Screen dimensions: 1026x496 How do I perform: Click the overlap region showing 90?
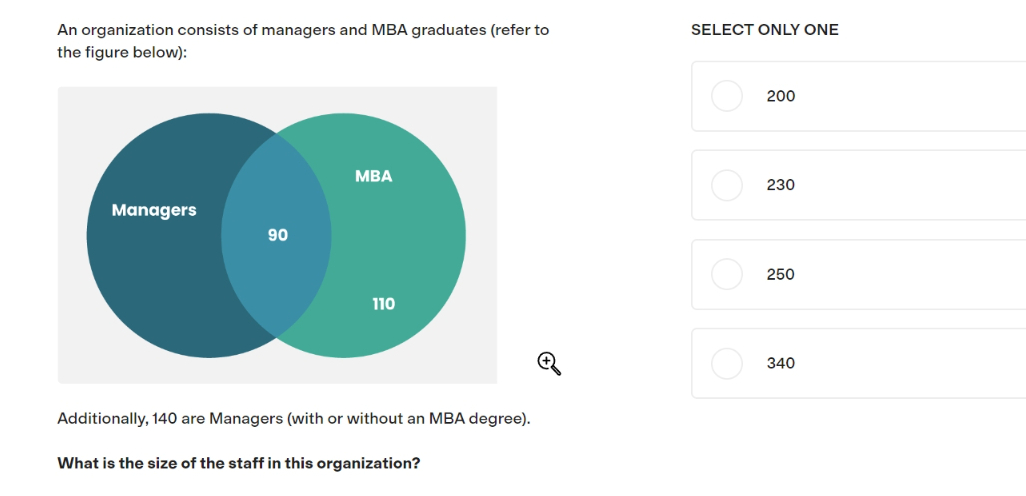tap(277, 235)
